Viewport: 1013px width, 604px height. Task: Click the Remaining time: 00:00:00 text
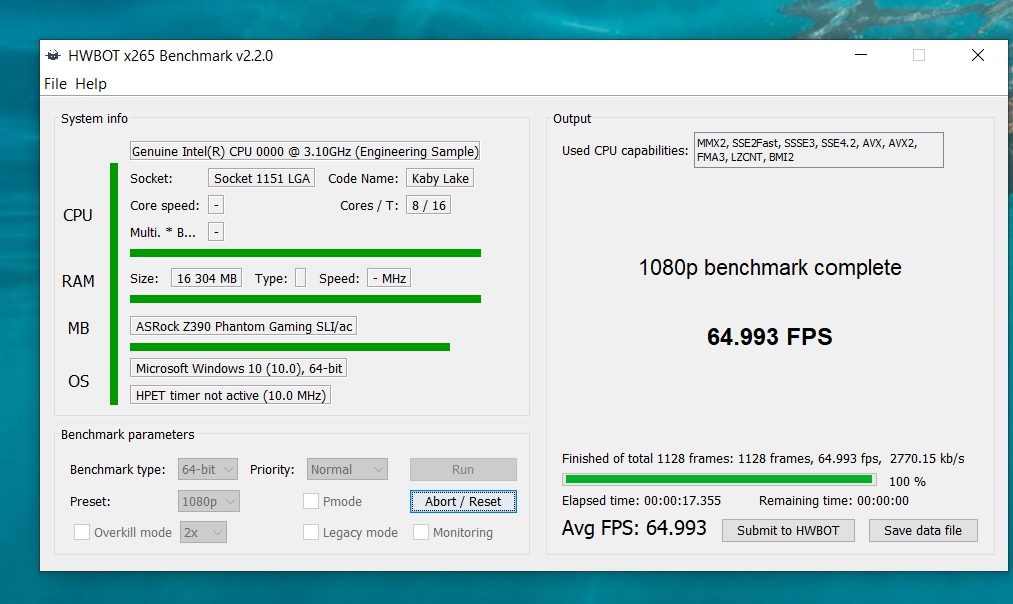coord(833,501)
